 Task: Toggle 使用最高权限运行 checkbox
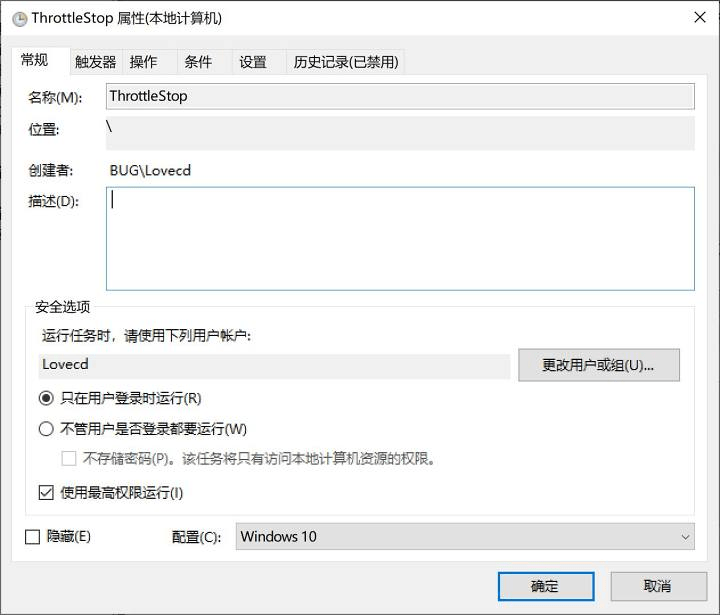46,493
